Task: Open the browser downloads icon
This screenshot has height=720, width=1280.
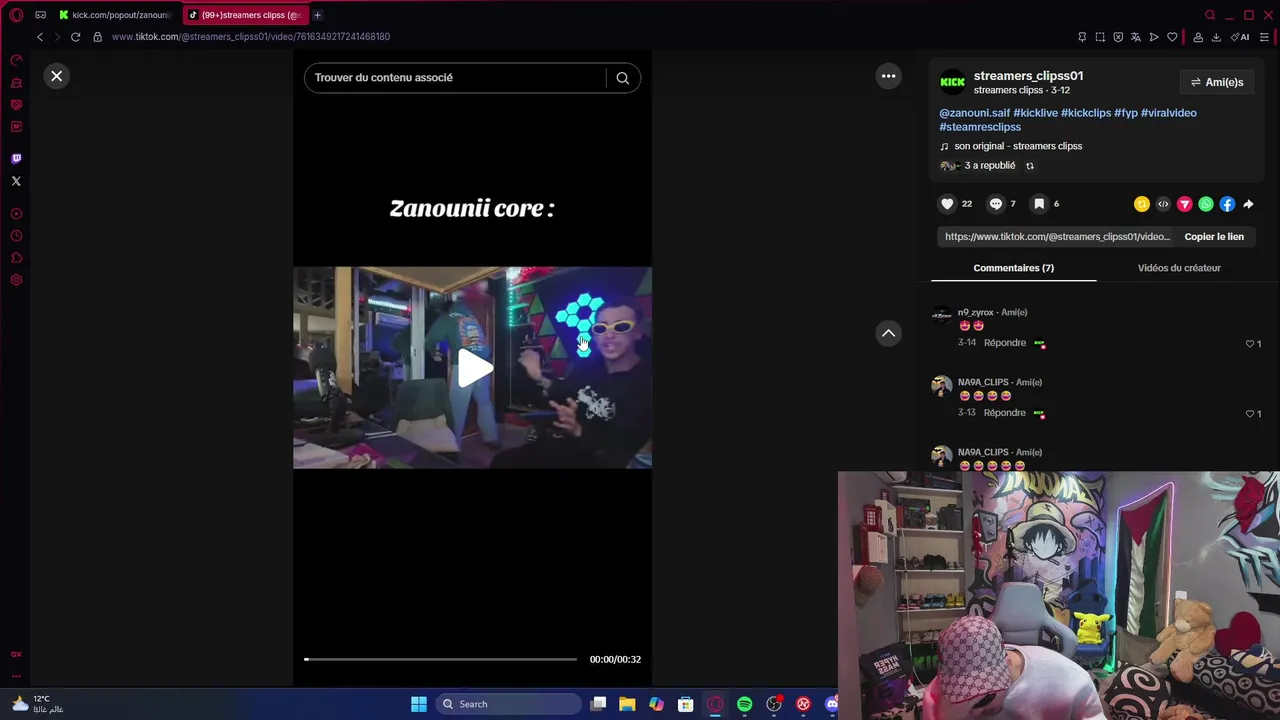Action: (x=1216, y=37)
